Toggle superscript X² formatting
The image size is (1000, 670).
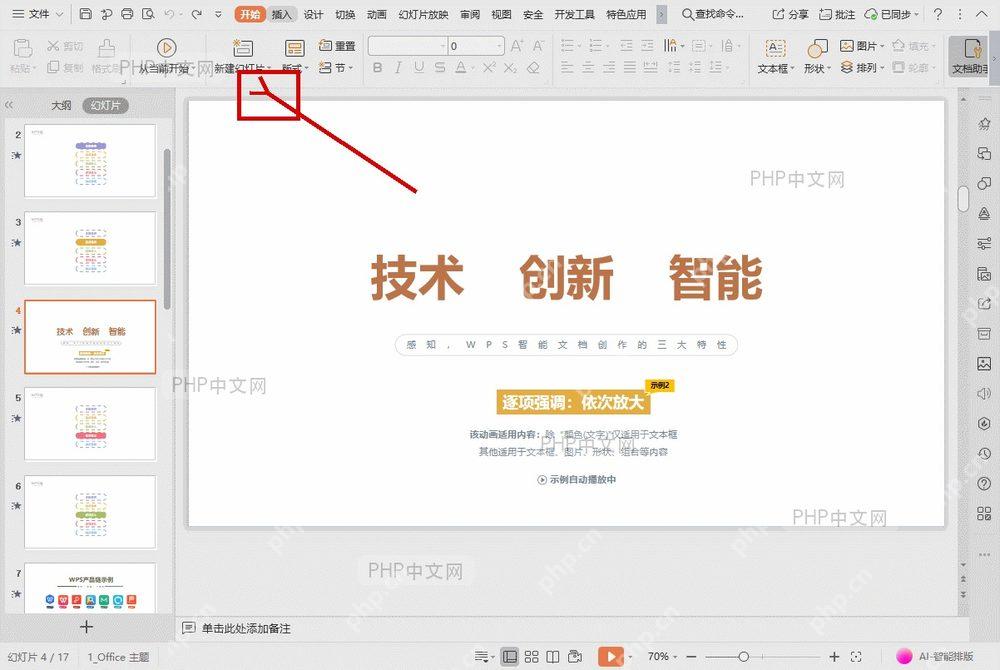click(489, 67)
